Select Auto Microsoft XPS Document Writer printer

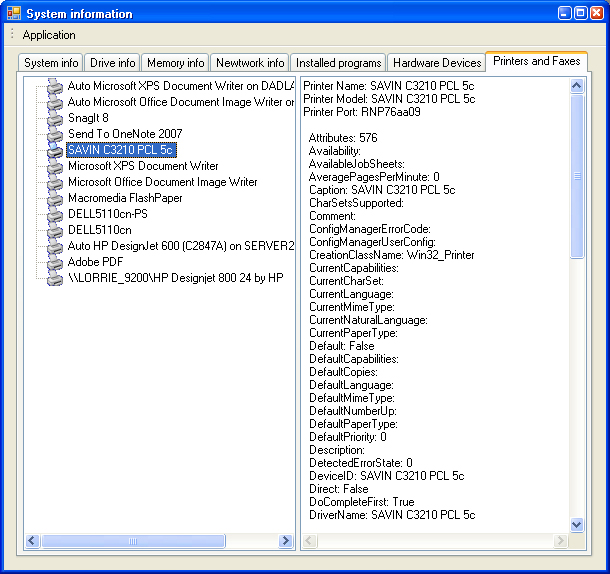tap(181, 86)
